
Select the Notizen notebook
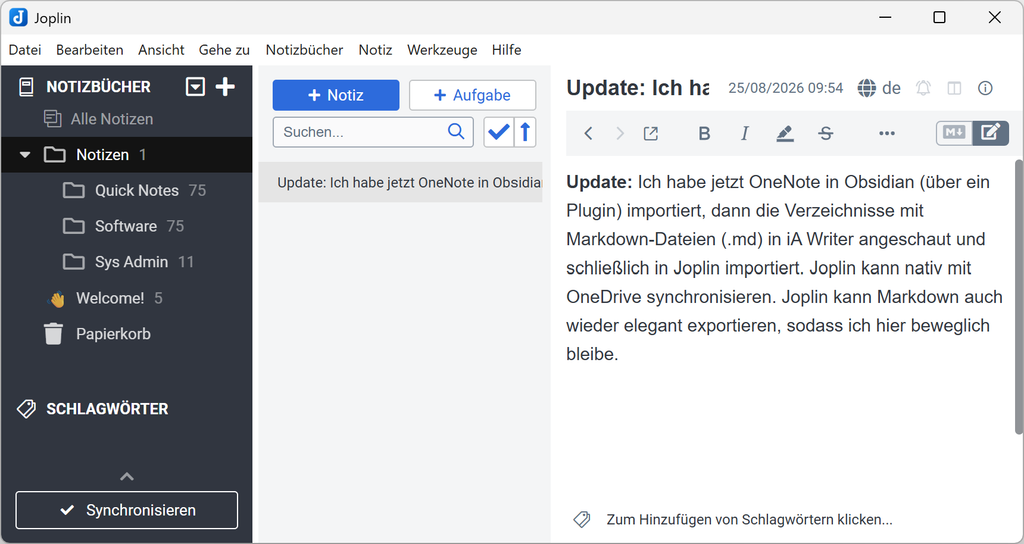pos(127,155)
